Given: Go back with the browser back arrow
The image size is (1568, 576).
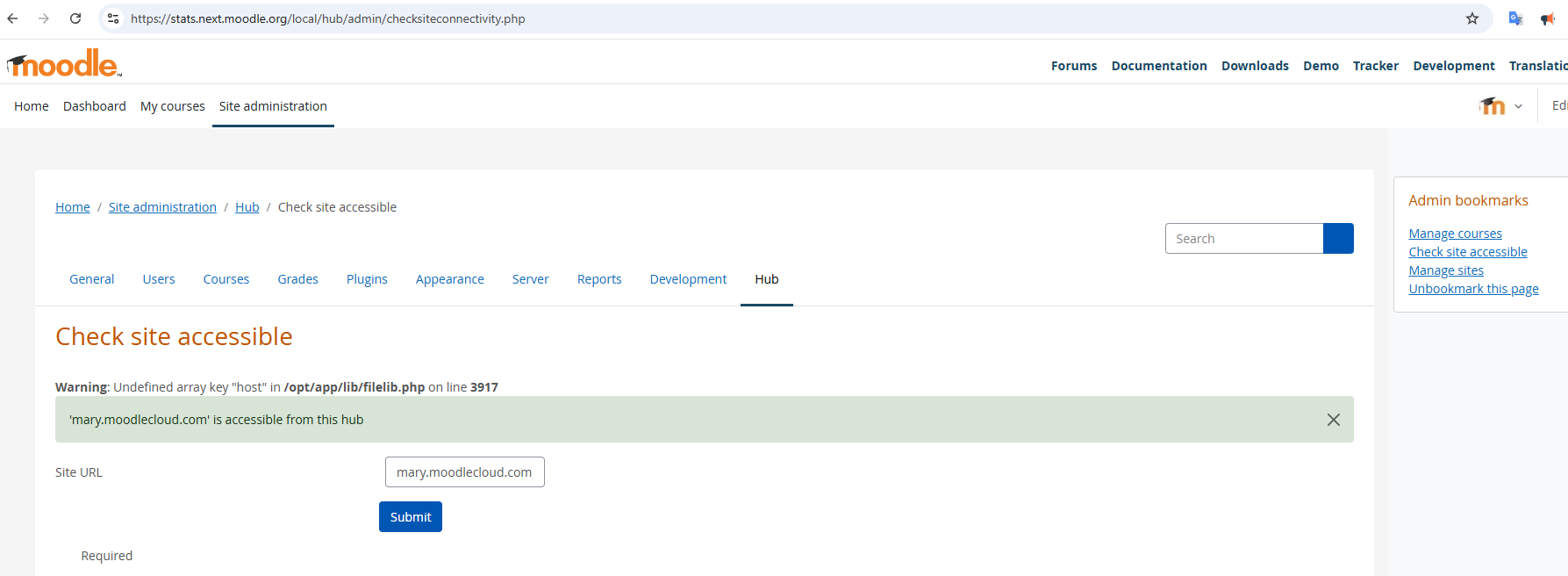Looking at the screenshot, I should pos(12,18).
